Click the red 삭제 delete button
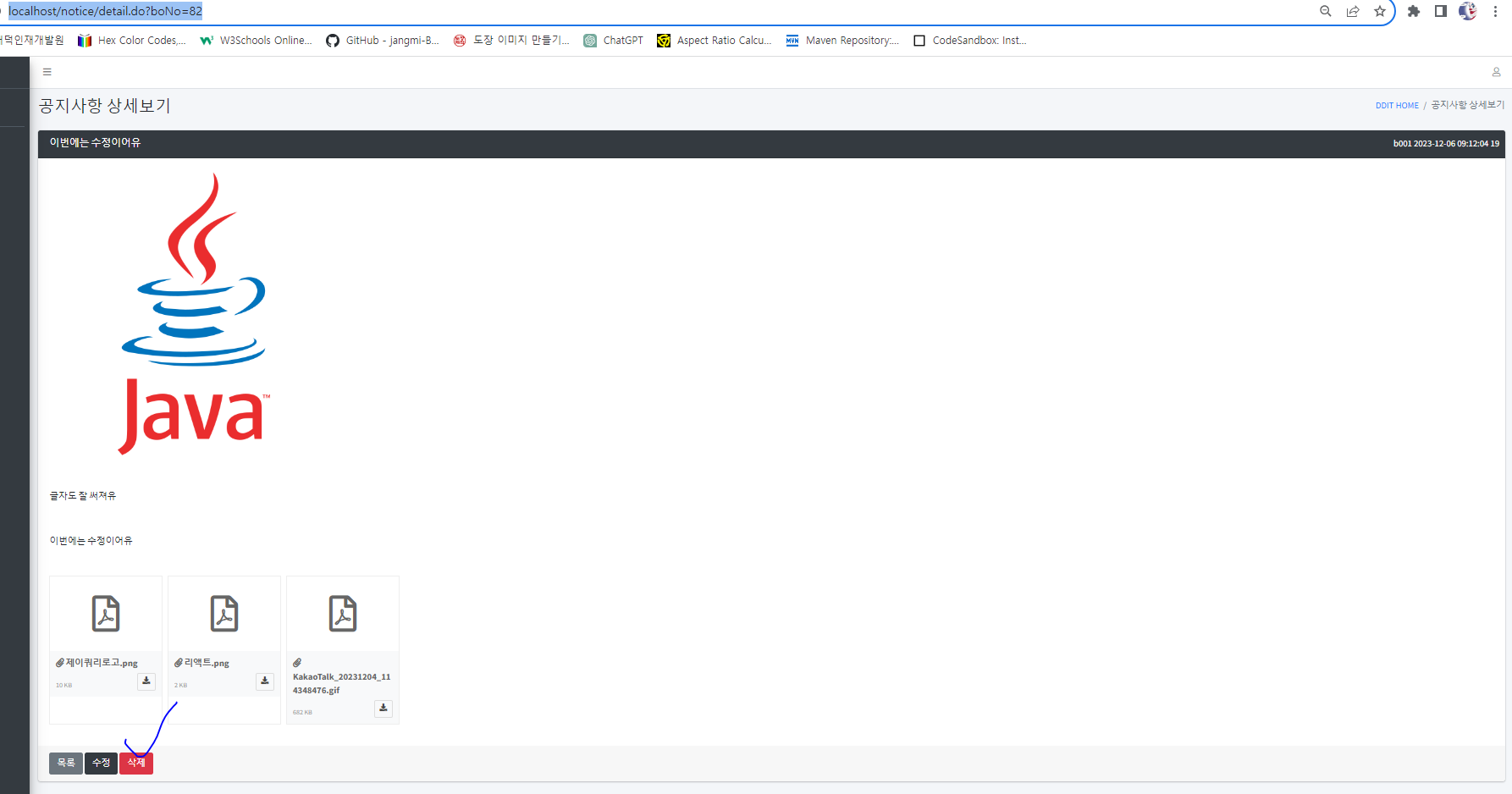Image resolution: width=1512 pixels, height=794 pixels. [x=136, y=763]
